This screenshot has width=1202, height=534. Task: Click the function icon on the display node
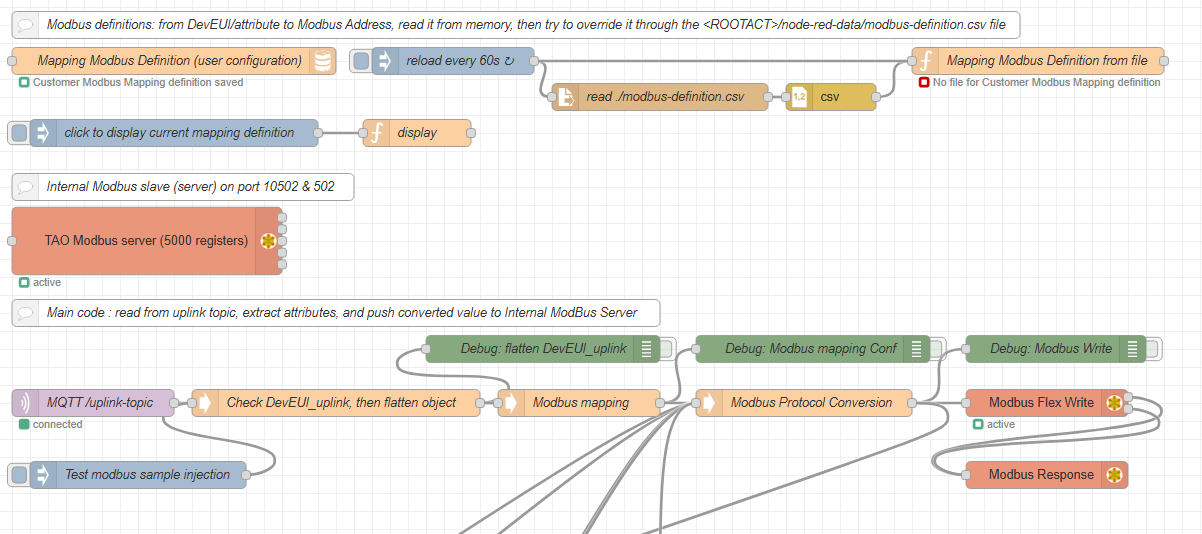tap(377, 133)
